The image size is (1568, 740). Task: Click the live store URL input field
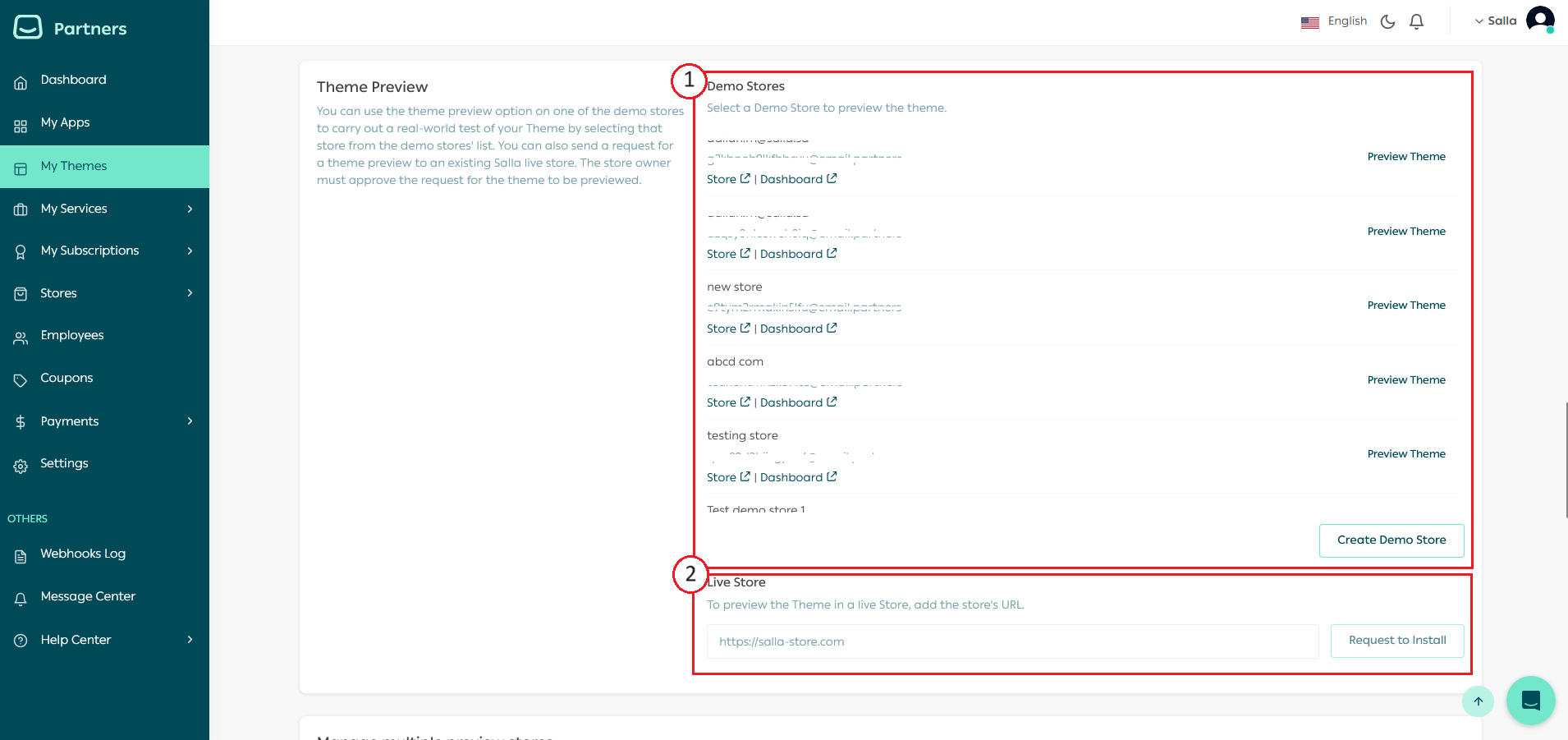tap(1012, 641)
